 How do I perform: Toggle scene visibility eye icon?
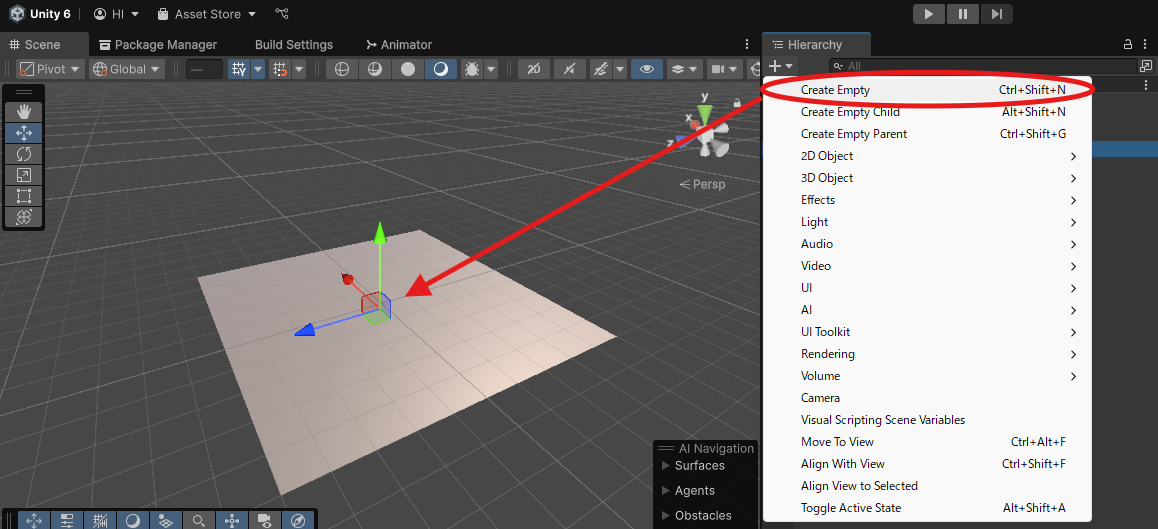tap(647, 69)
